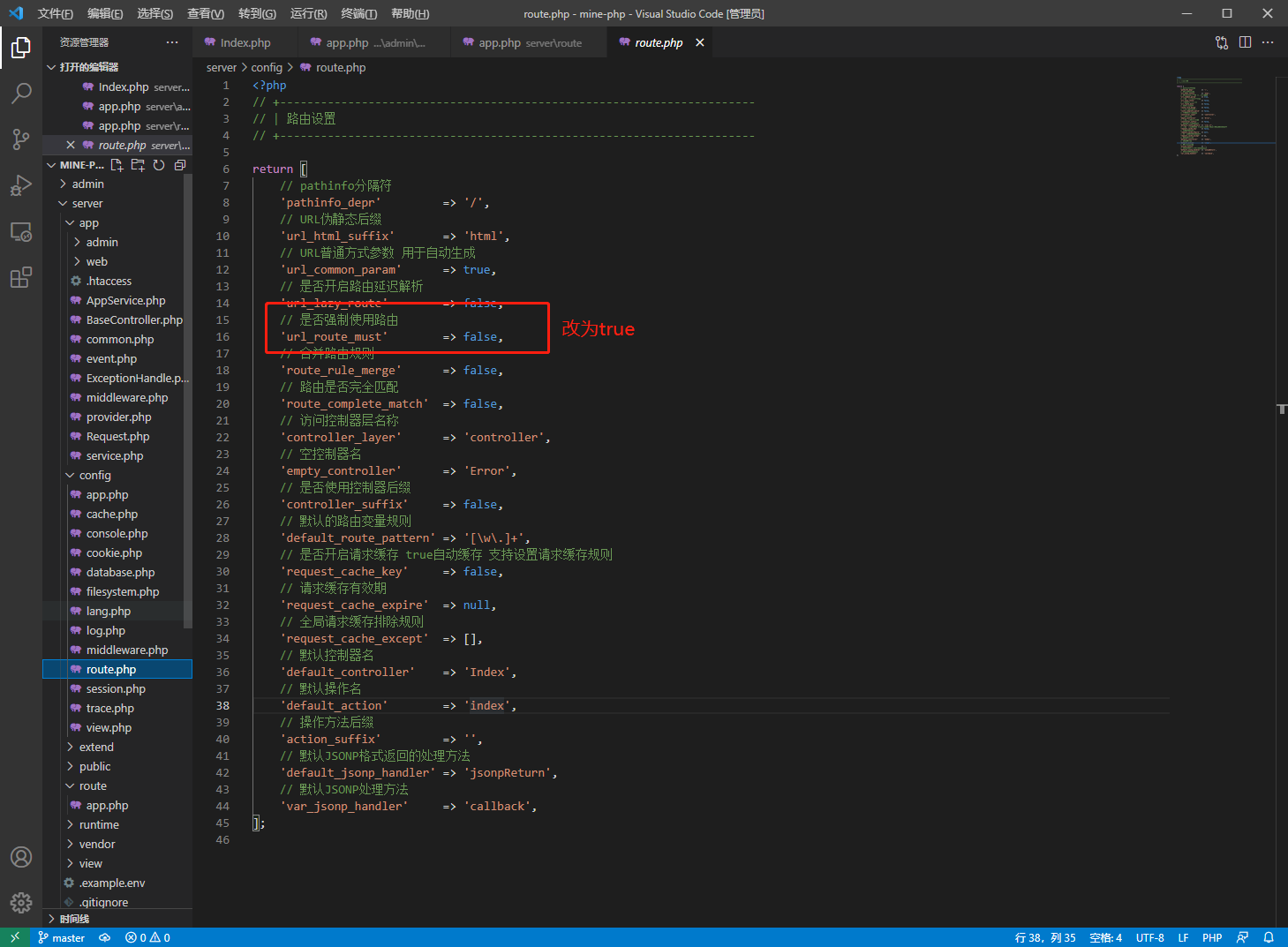Viewport: 1288px width, 947px height.
Task: Open the Source Control view icon
Action: [x=21, y=139]
